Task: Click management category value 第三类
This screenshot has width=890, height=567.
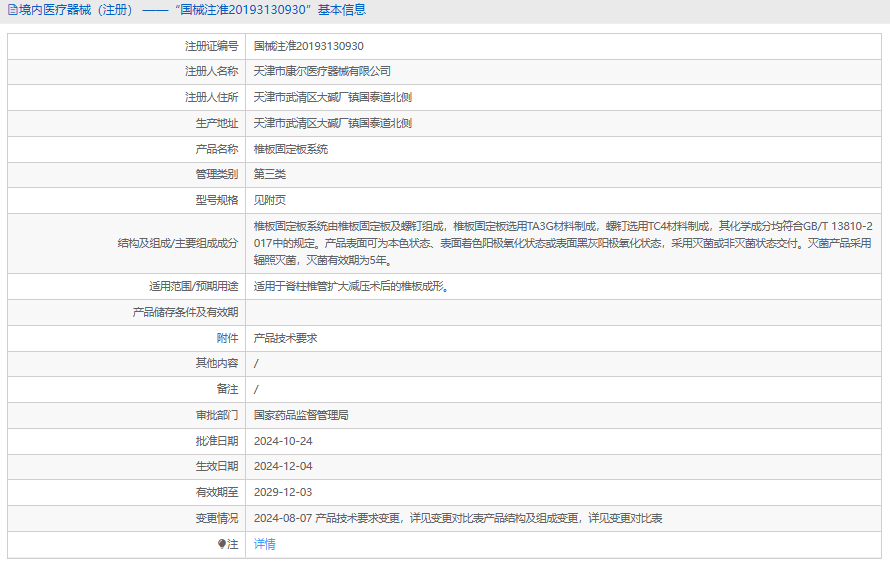Action: click(x=269, y=174)
